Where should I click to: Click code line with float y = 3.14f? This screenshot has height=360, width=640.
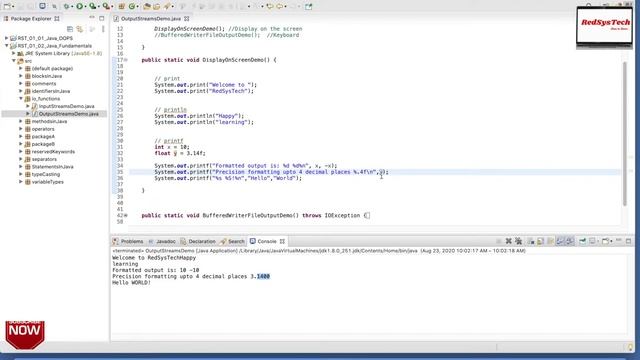180,153
